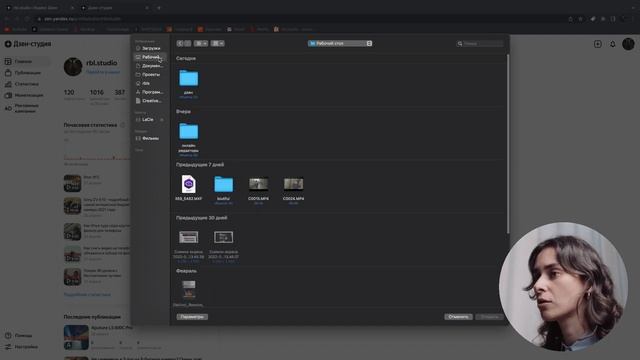Select the C0015.MP4 video thumbnail
The width and height of the screenshot is (640, 360).
click(x=259, y=184)
